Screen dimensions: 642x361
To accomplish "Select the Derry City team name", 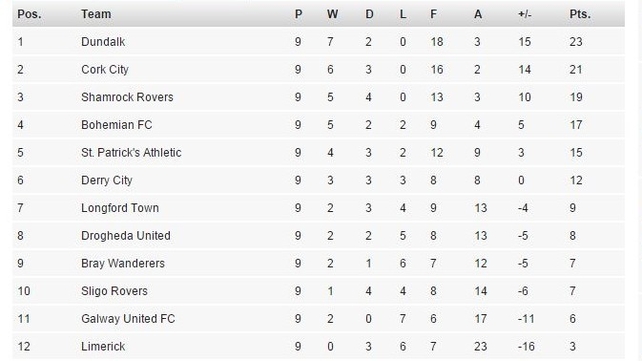I will 106,180.
